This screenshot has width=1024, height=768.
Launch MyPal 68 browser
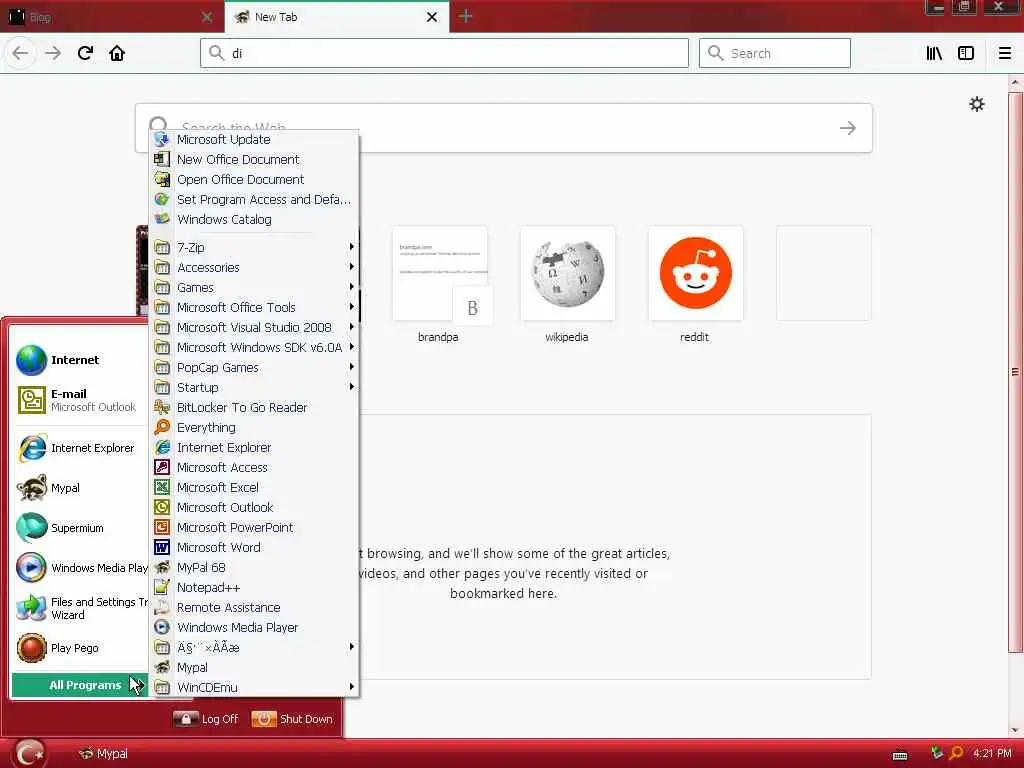(x=255, y=568)
